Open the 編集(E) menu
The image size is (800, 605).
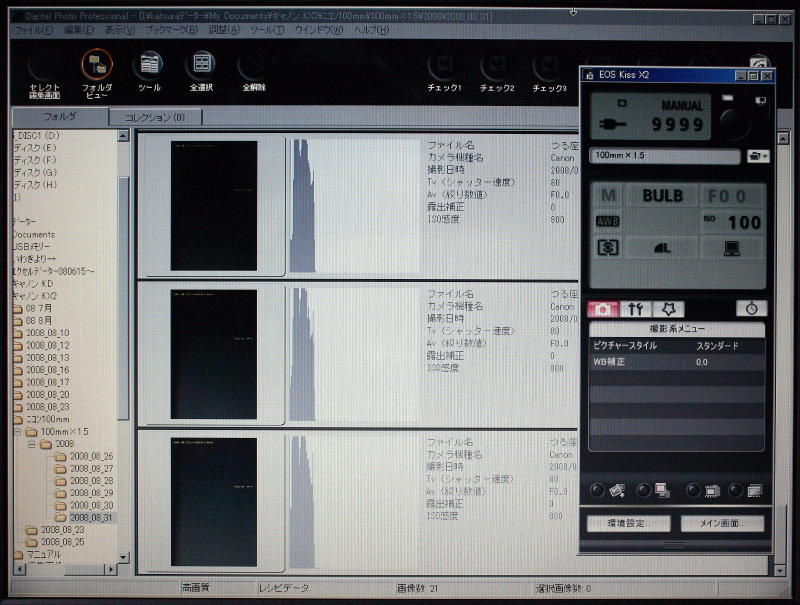tap(79, 30)
